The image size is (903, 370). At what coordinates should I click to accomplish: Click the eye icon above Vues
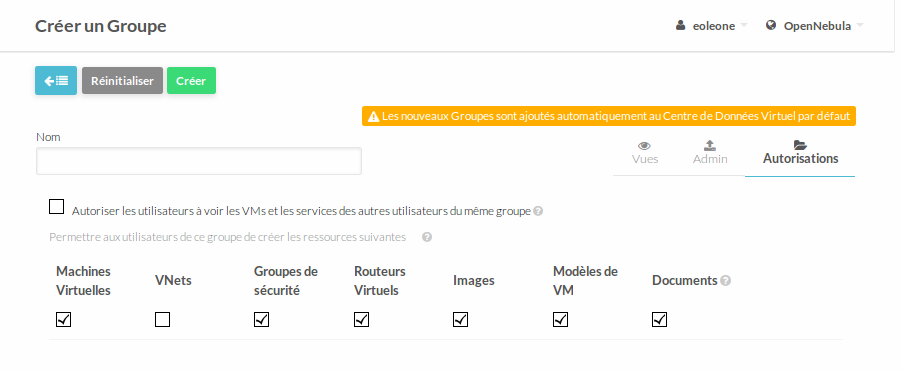coord(645,145)
